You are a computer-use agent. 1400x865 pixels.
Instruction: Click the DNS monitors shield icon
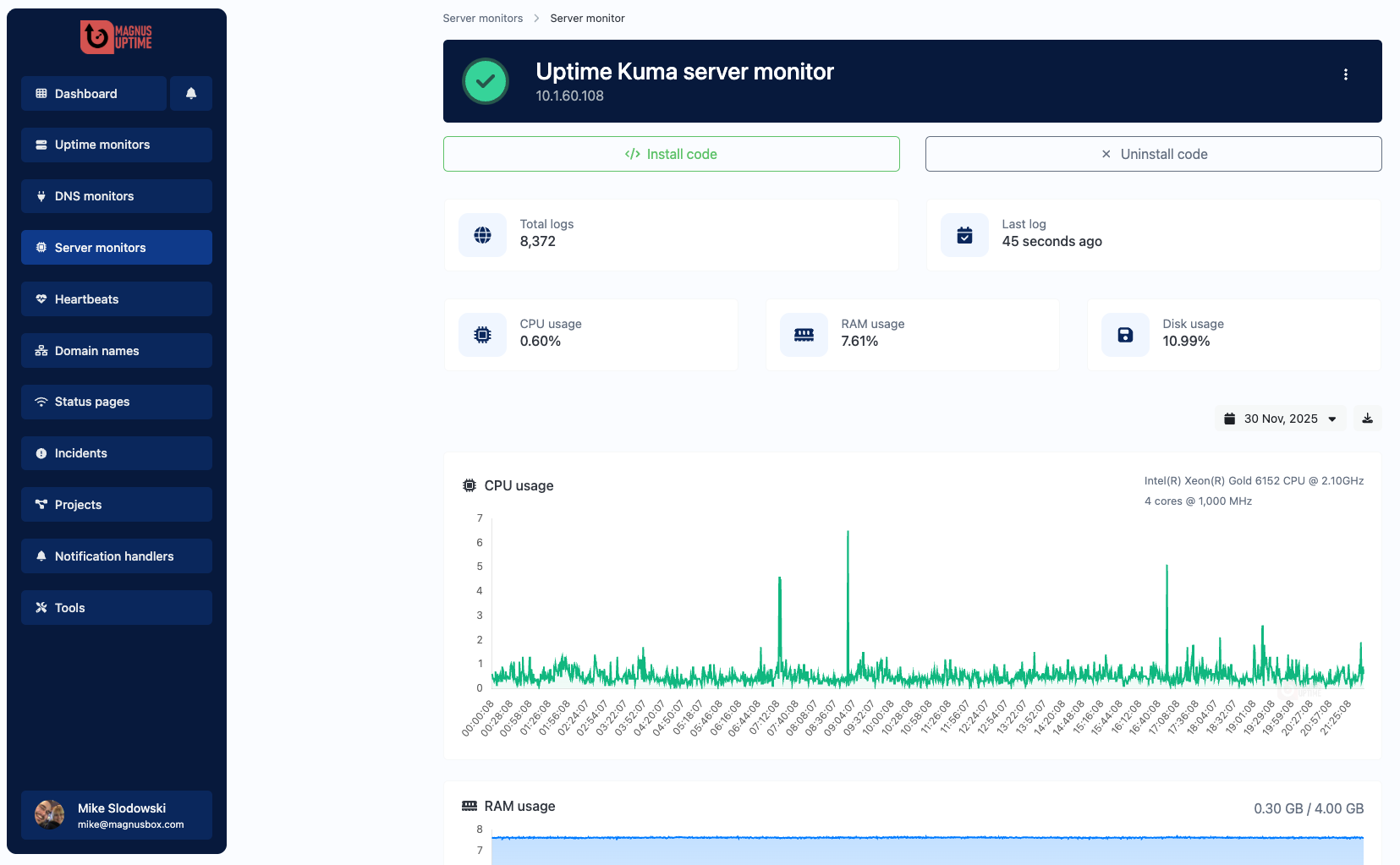pos(41,195)
